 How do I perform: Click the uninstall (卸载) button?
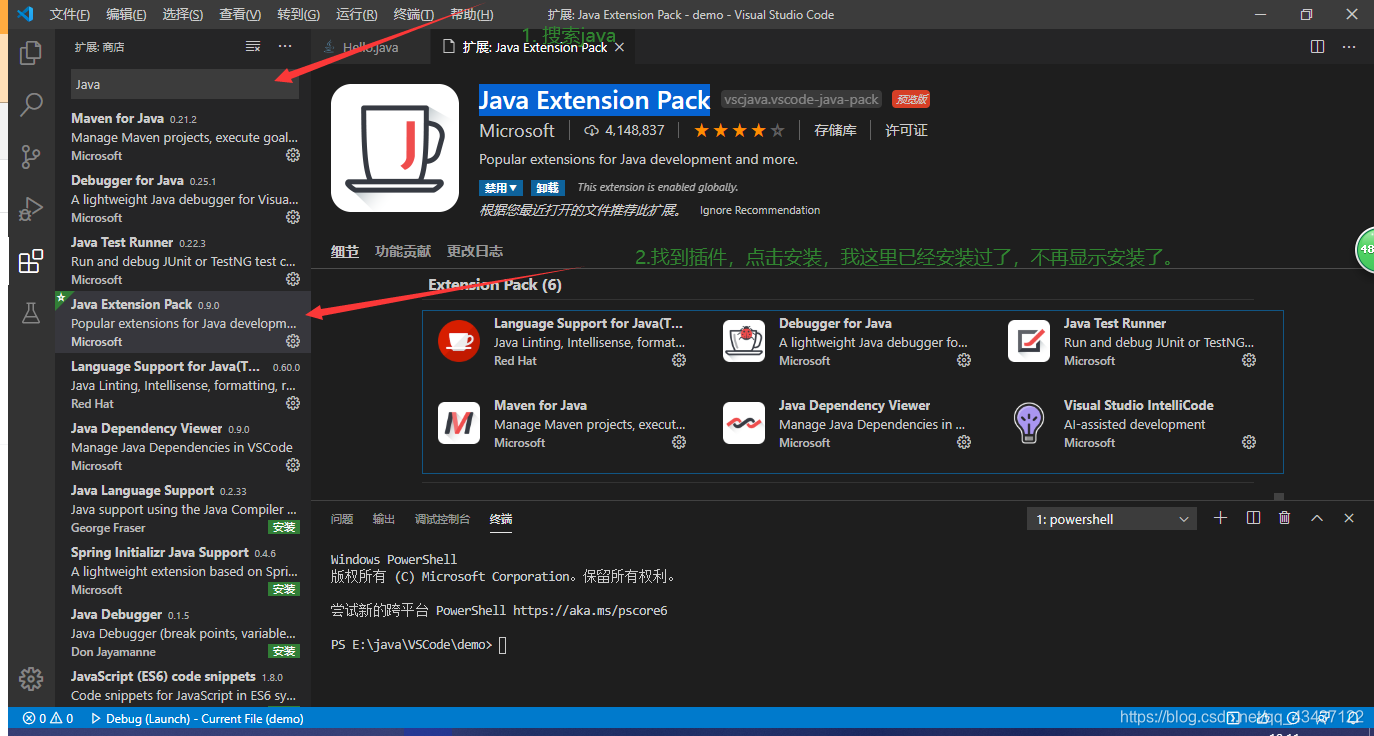[547, 188]
